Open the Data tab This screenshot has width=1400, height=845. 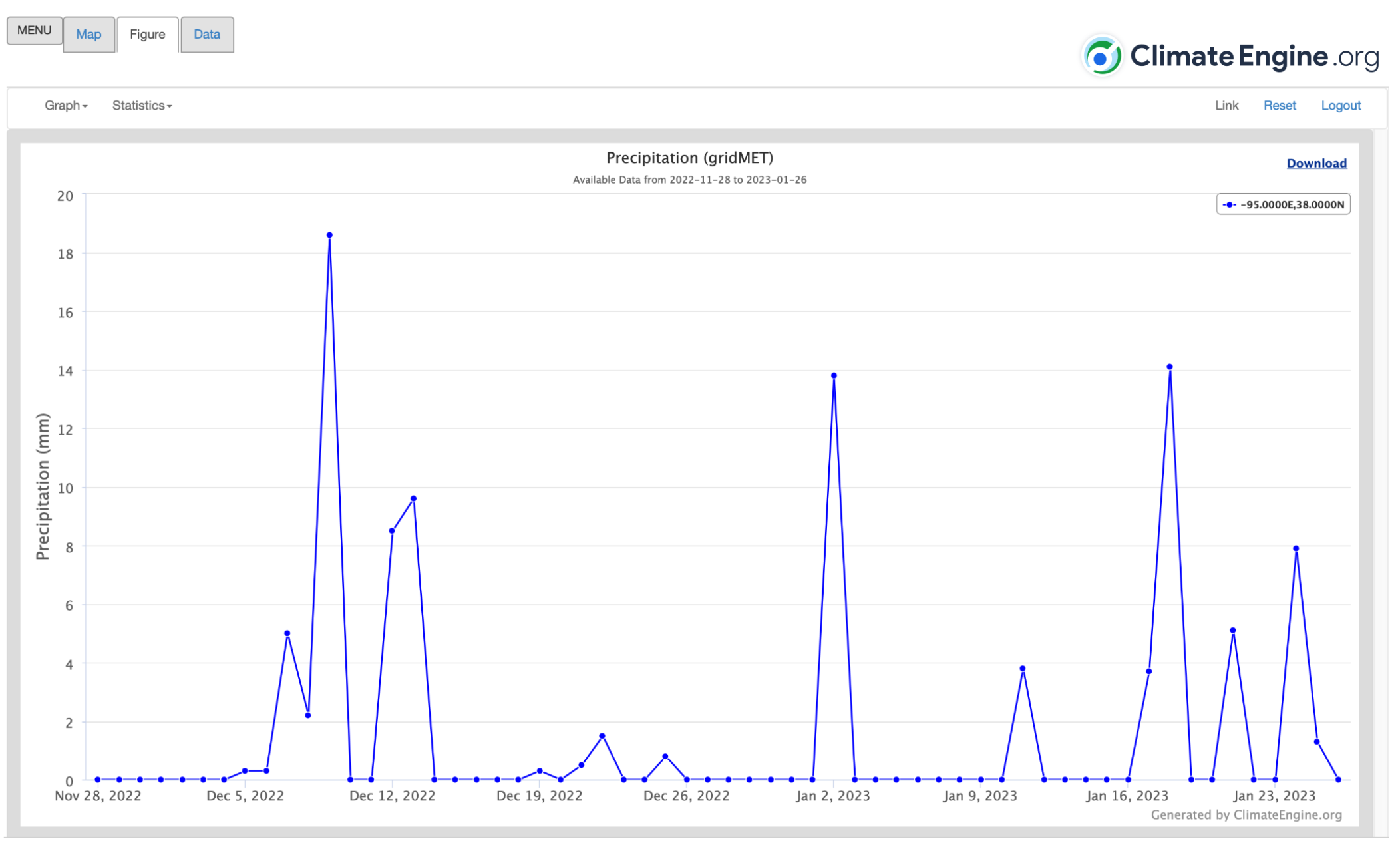pyautogui.click(x=206, y=35)
